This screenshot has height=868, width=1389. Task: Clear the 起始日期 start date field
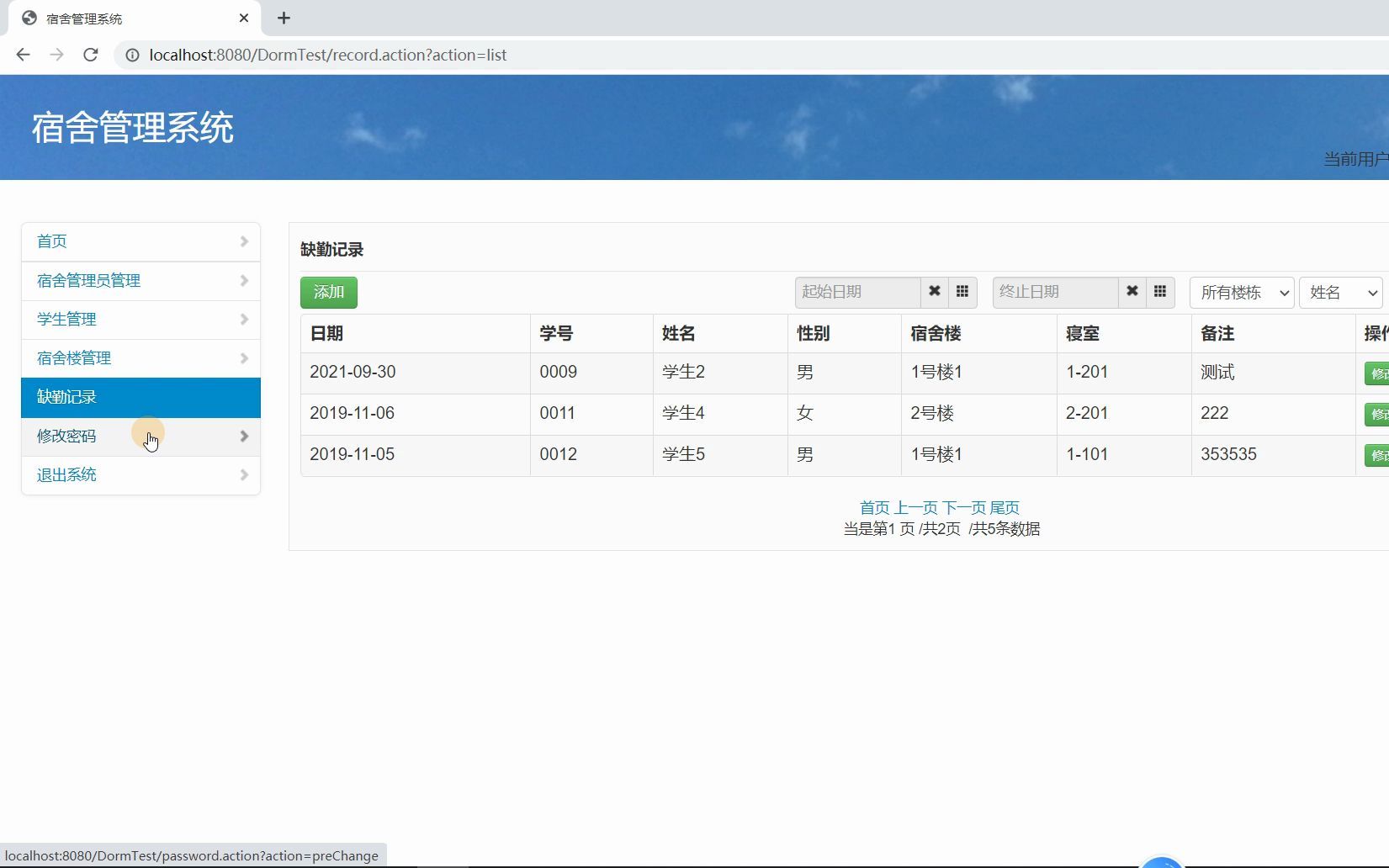point(934,292)
